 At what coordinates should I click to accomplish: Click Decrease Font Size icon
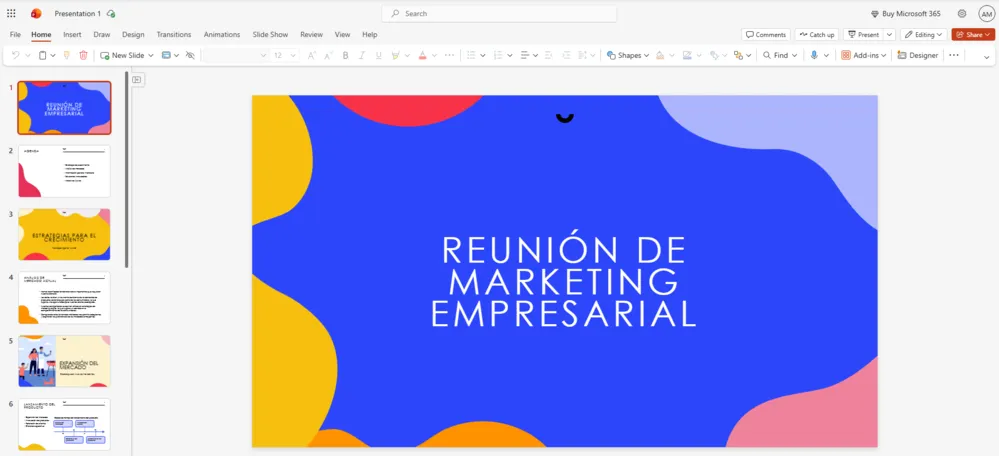click(328, 55)
